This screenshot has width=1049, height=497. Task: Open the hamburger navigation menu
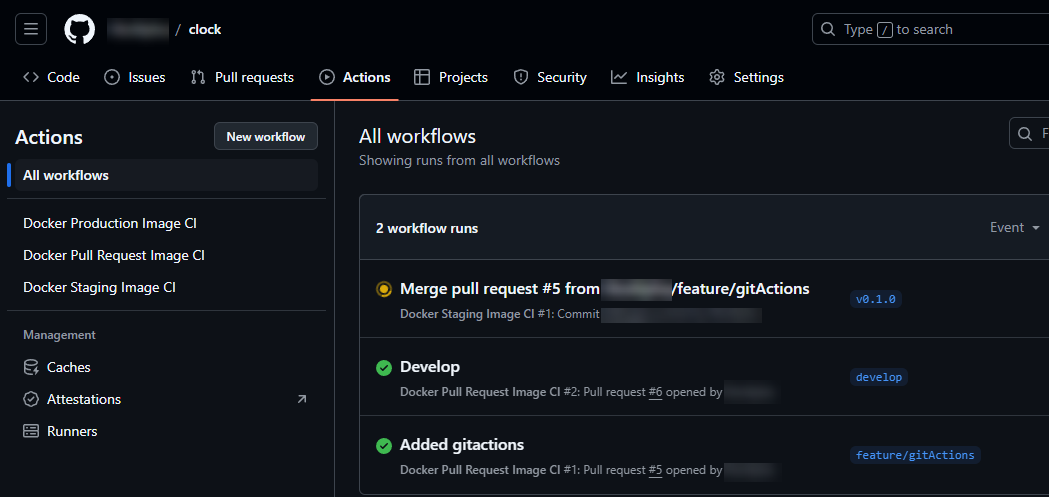(x=31, y=29)
